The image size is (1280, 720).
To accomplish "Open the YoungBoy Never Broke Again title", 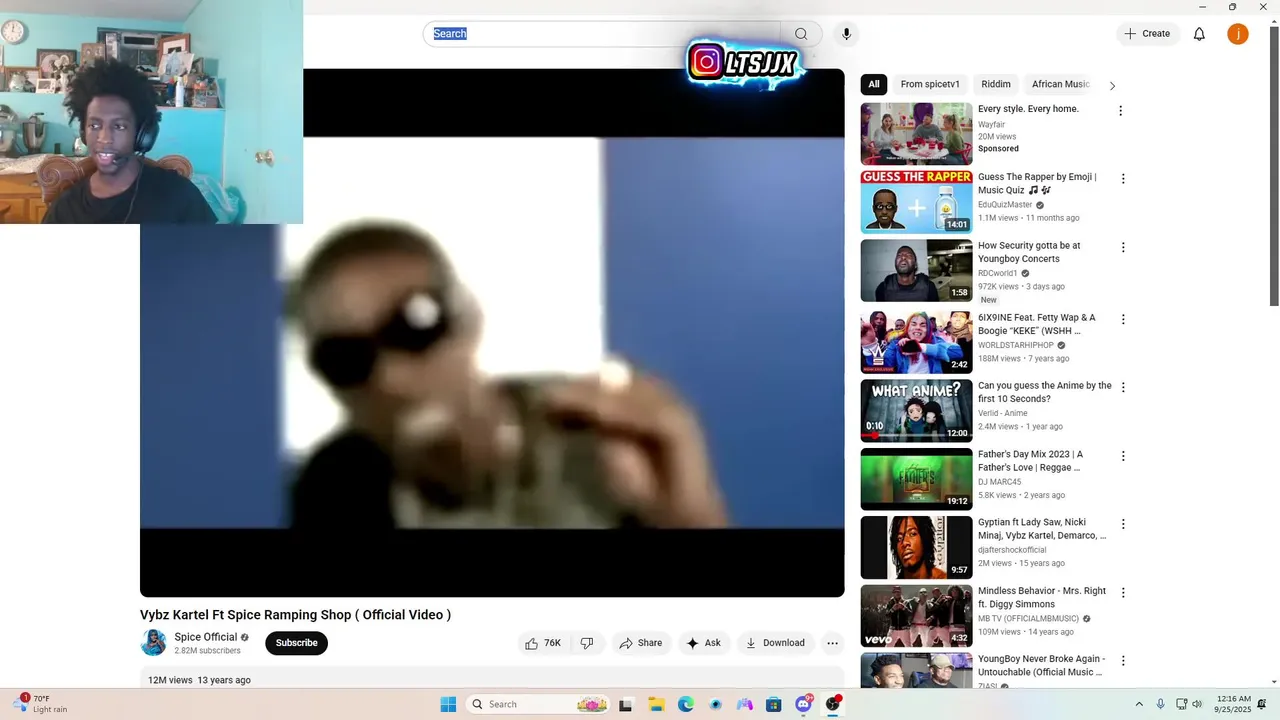I will 1041,666.
